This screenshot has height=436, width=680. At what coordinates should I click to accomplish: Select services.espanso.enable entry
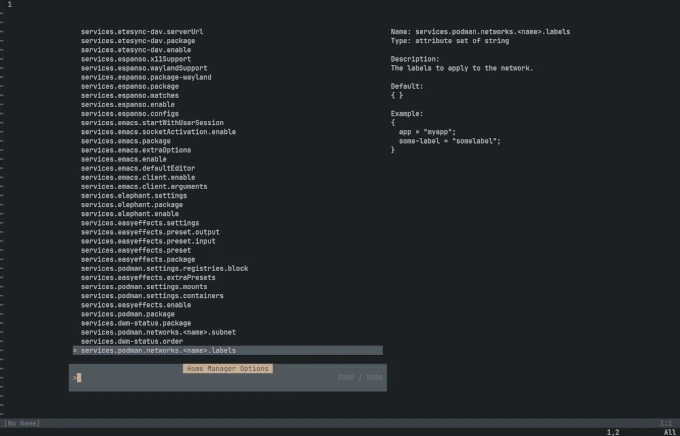(128, 105)
